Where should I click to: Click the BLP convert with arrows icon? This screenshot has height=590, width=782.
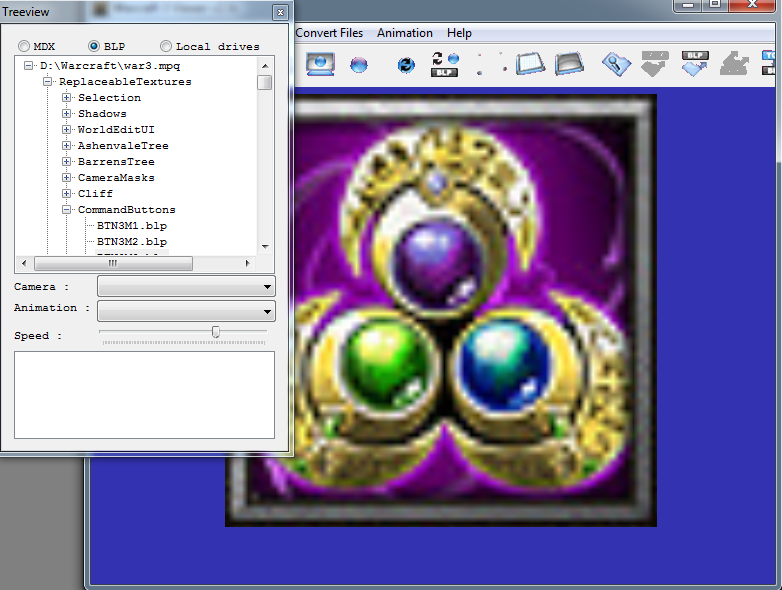(x=444, y=64)
